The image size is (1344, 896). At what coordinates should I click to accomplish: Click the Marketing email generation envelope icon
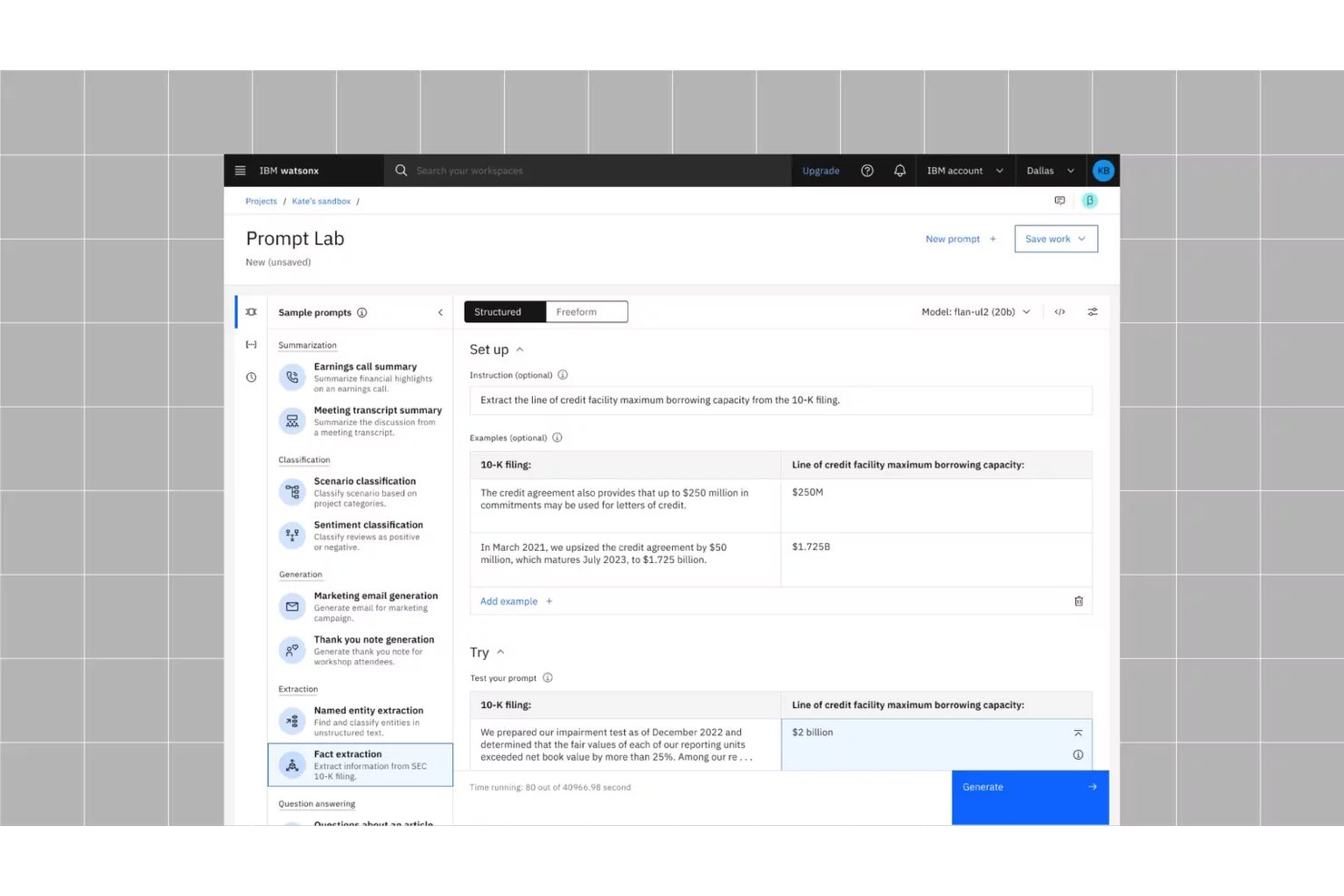coord(292,606)
